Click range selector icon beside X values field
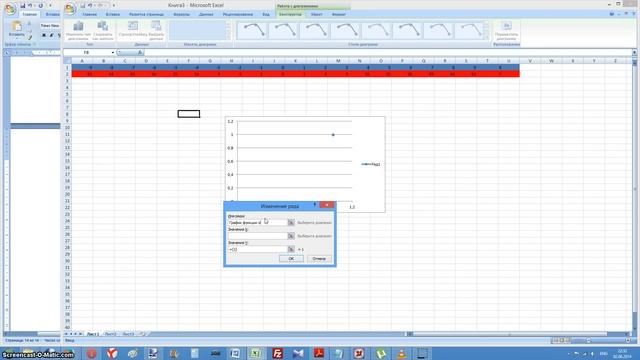Viewport: 640px width, 360px height. coord(291,236)
